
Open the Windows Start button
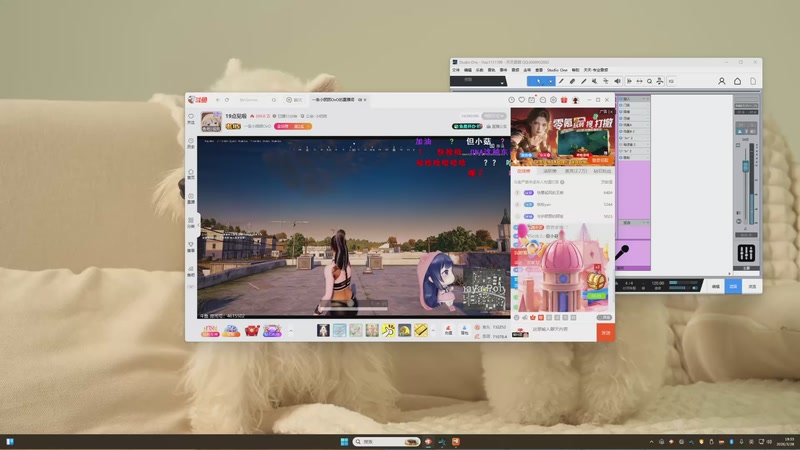coord(344,442)
